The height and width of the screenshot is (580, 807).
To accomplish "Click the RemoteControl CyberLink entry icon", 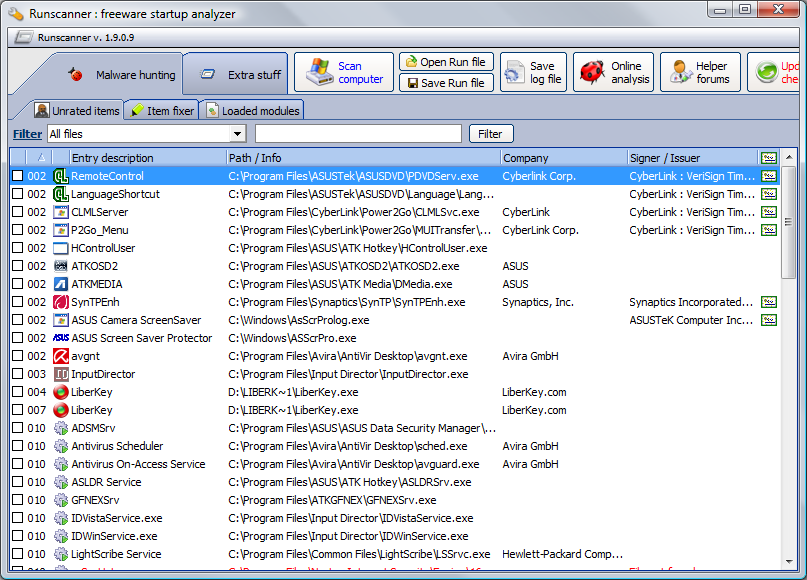I will tap(61, 176).
